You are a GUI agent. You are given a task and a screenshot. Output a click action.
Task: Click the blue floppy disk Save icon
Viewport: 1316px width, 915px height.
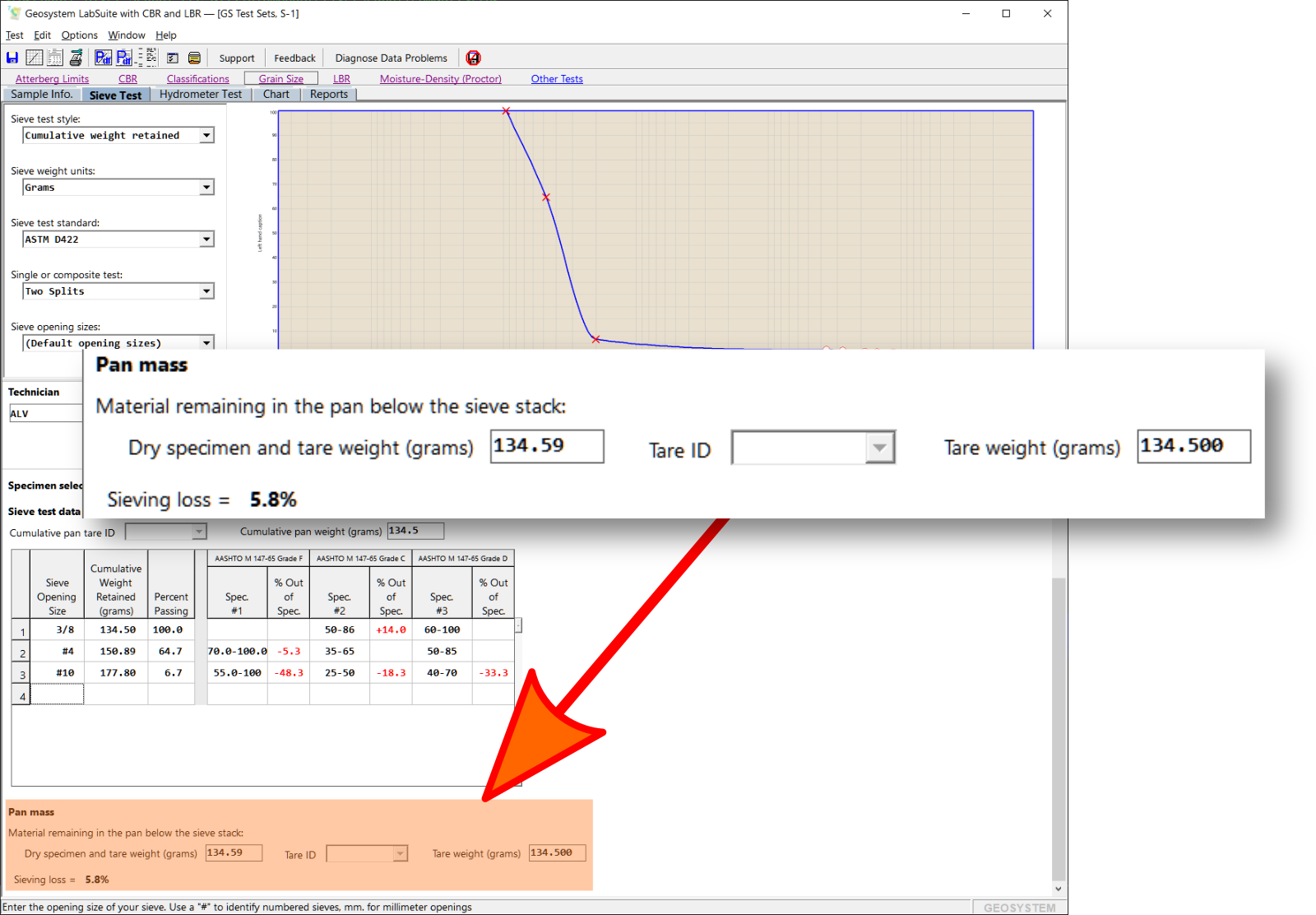[12, 58]
